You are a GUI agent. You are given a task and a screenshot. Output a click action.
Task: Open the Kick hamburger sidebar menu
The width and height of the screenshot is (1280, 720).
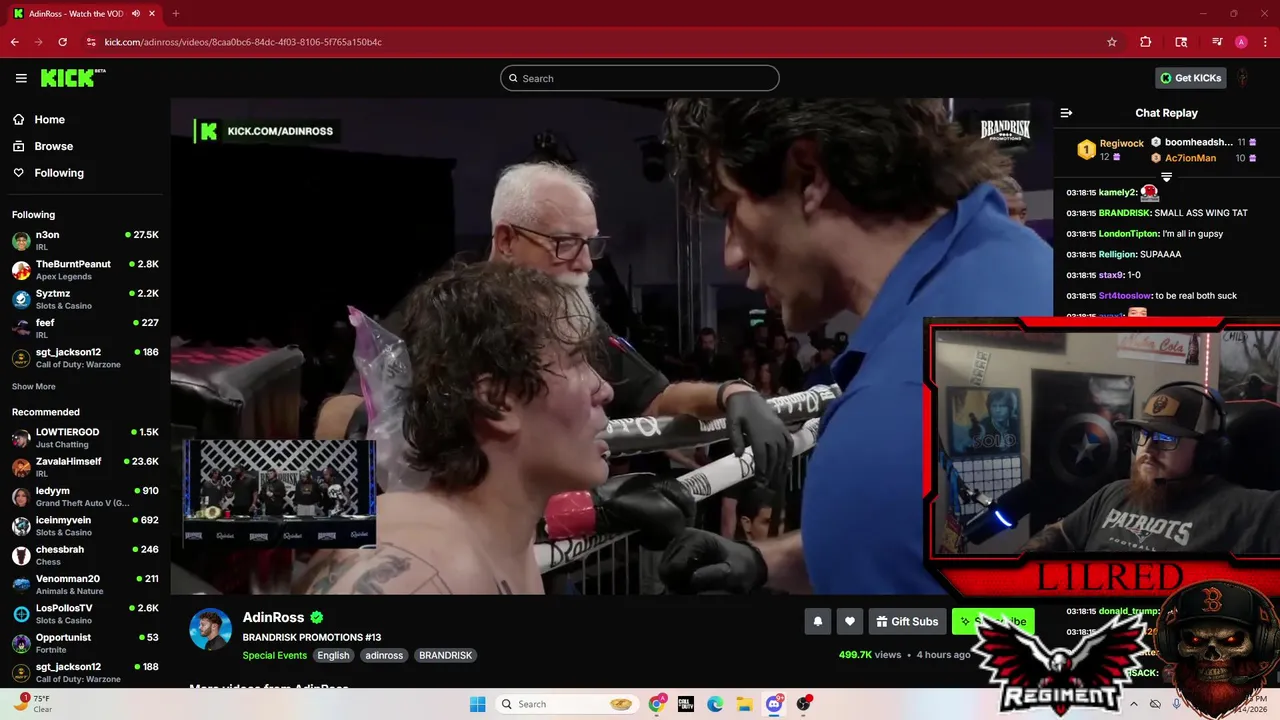(x=21, y=78)
